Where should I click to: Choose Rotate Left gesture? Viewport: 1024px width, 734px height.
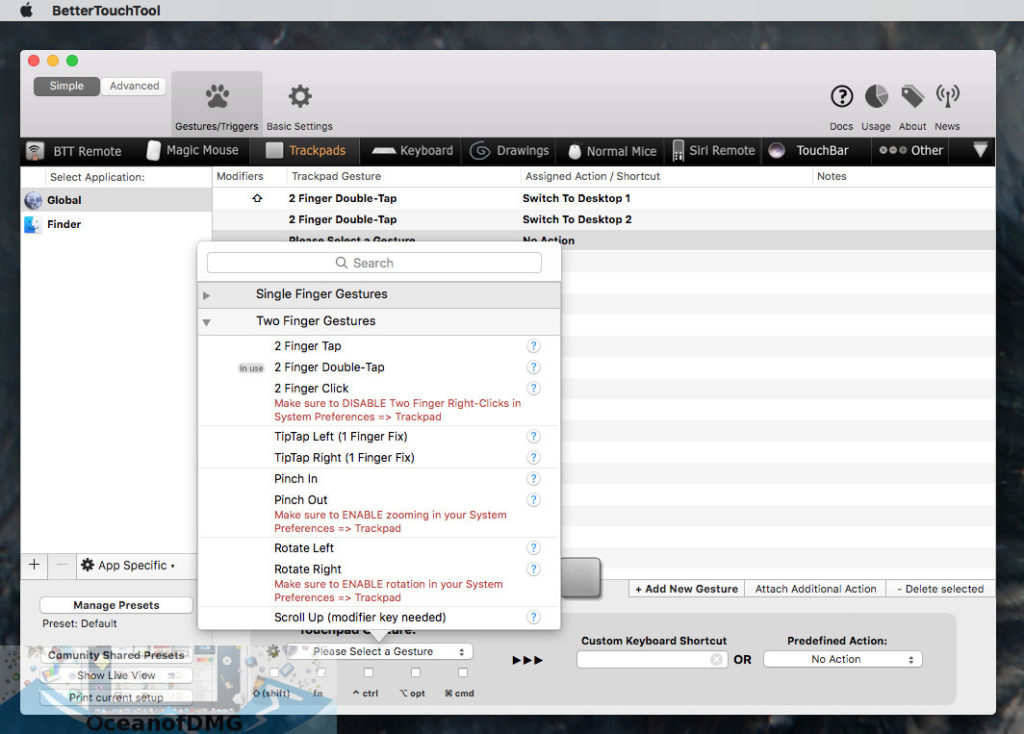click(x=304, y=548)
